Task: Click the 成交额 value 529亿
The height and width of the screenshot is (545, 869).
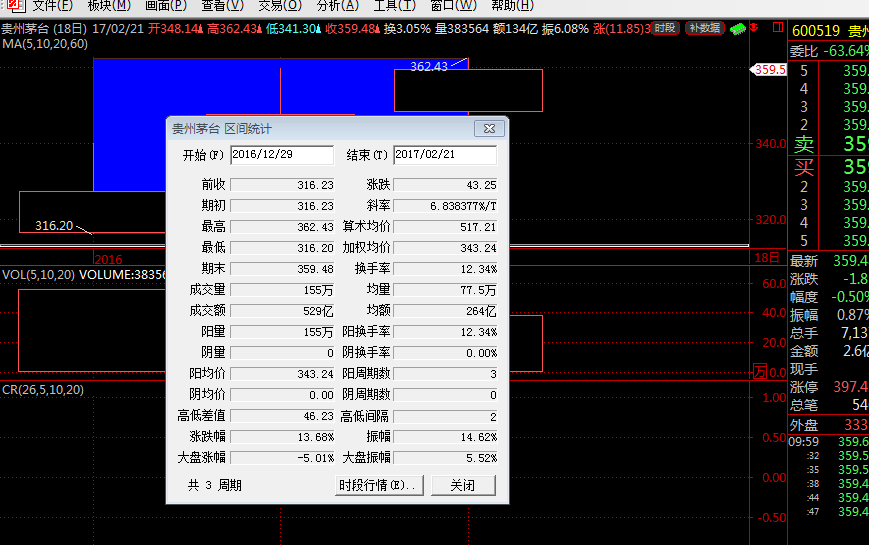Action: tap(282, 311)
